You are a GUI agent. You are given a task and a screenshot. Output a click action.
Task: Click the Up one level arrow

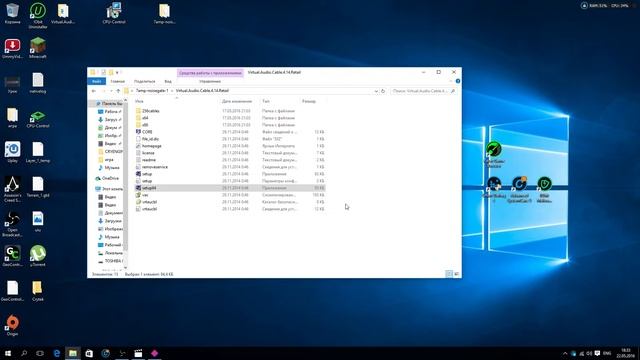[x=118, y=91]
